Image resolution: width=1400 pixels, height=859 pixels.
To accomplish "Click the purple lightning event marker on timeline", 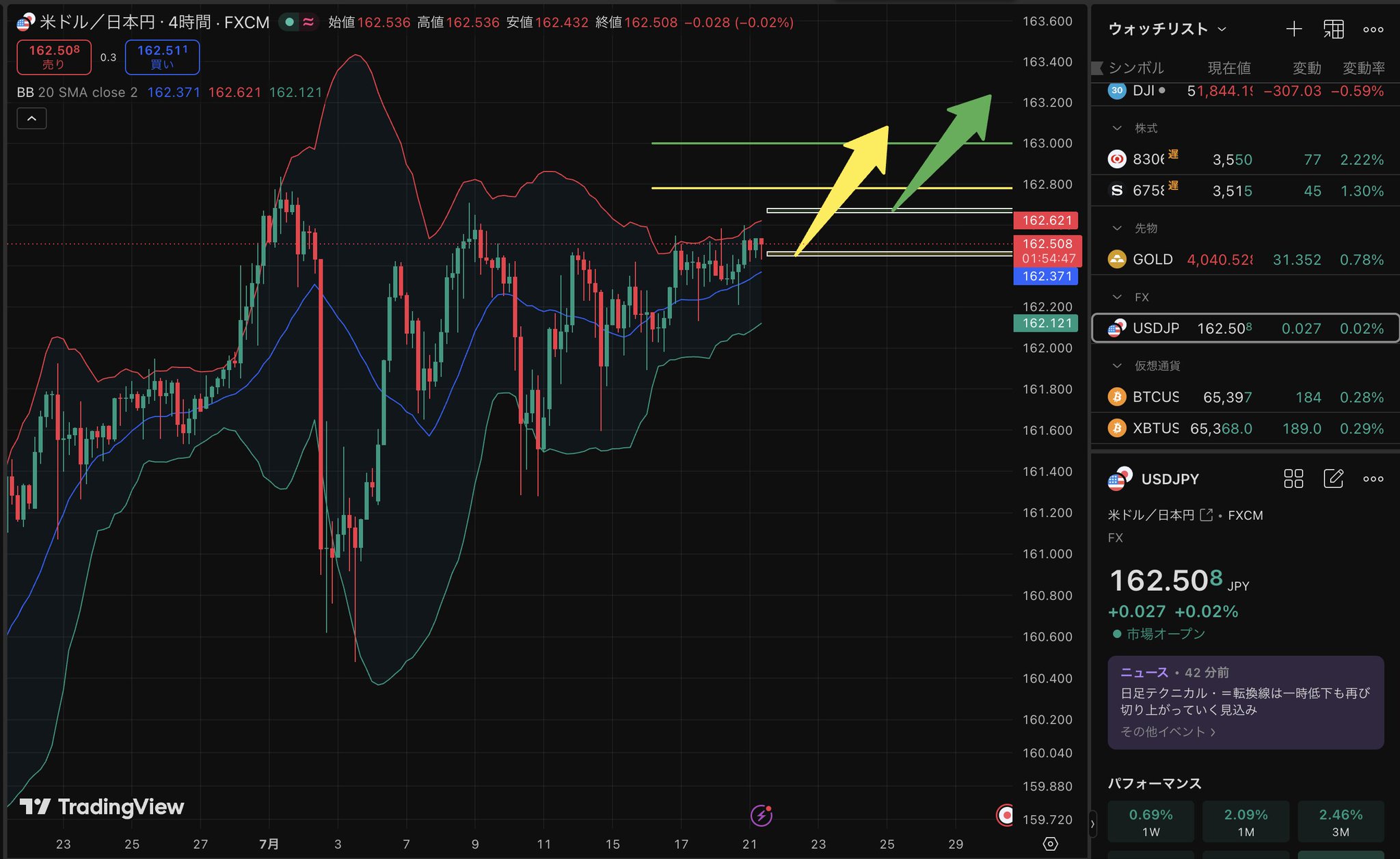I will (x=762, y=815).
